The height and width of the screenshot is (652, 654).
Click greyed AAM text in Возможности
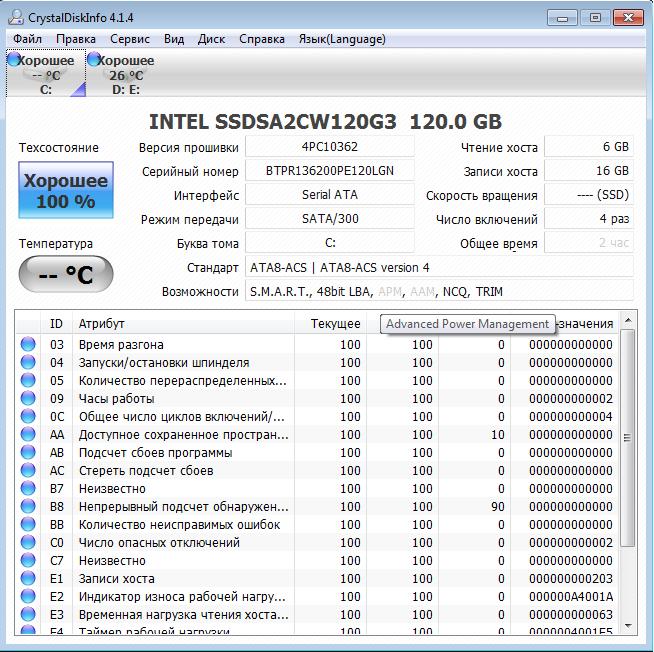pyautogui.click(x=423, y=292)
